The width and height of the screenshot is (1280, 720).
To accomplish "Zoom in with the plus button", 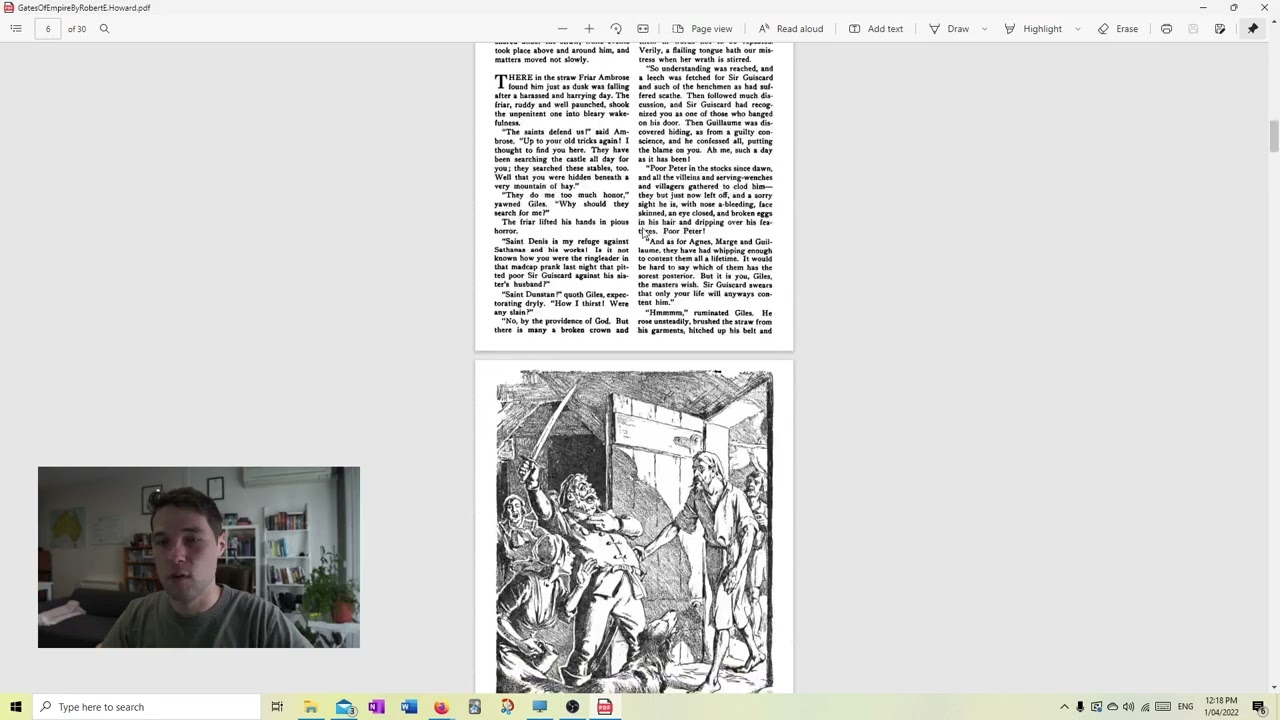I will pos(589,28).
